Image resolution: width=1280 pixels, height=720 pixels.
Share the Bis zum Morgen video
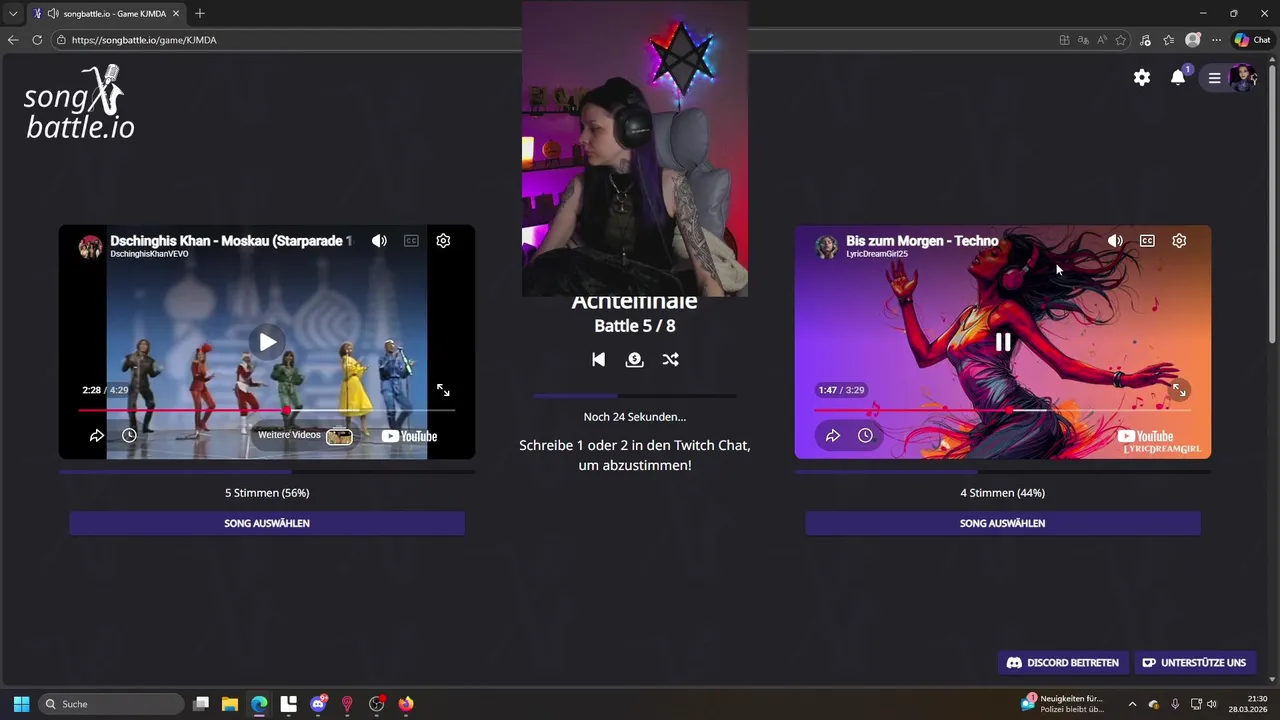pos(833,435)
